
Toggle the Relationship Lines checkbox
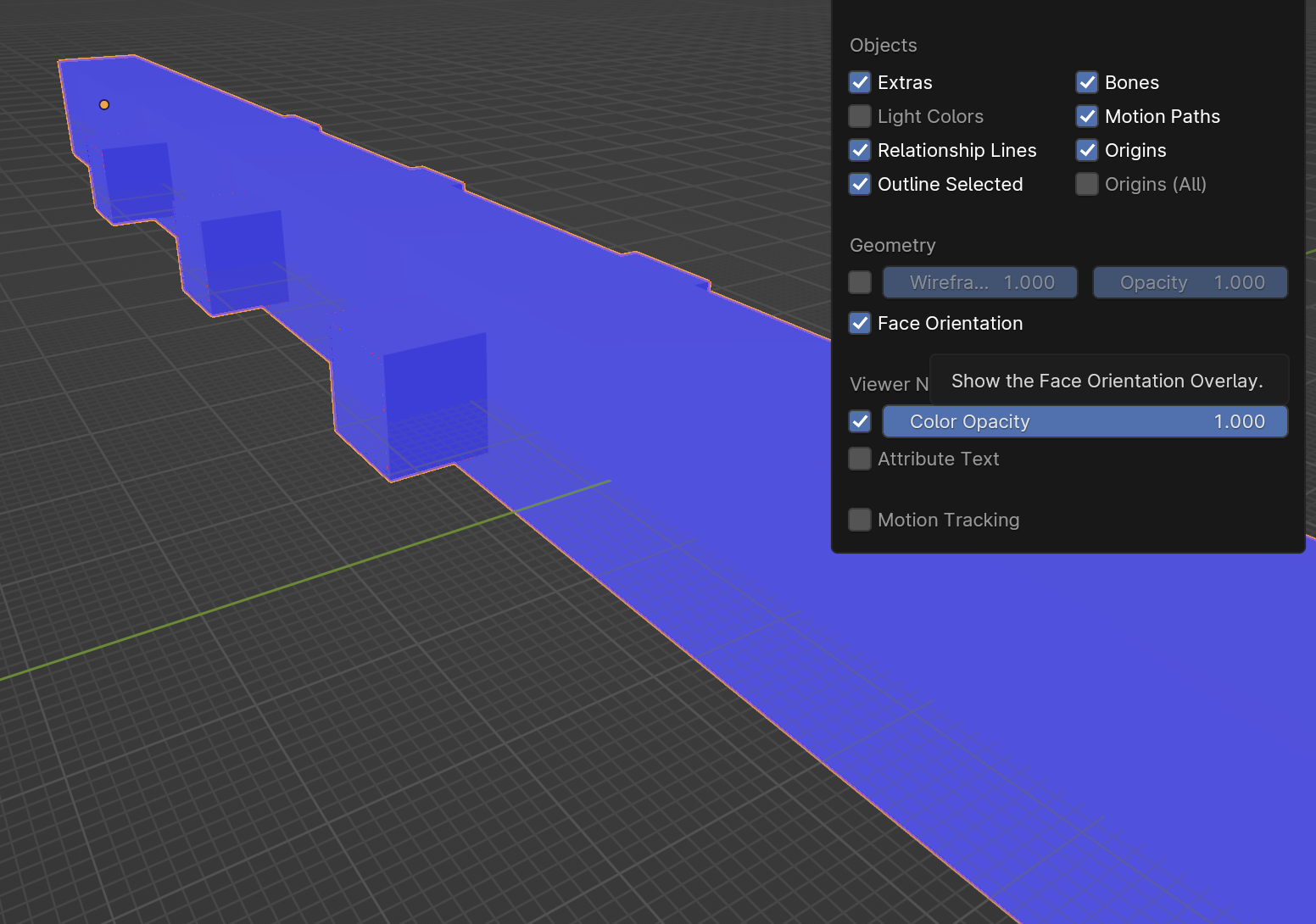(x=860, y=150)
